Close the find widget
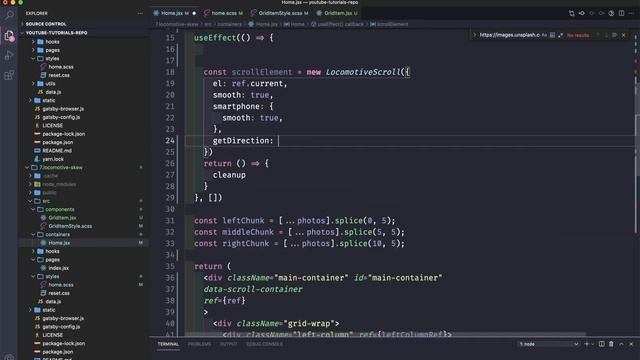 click(x=624, y=36)
